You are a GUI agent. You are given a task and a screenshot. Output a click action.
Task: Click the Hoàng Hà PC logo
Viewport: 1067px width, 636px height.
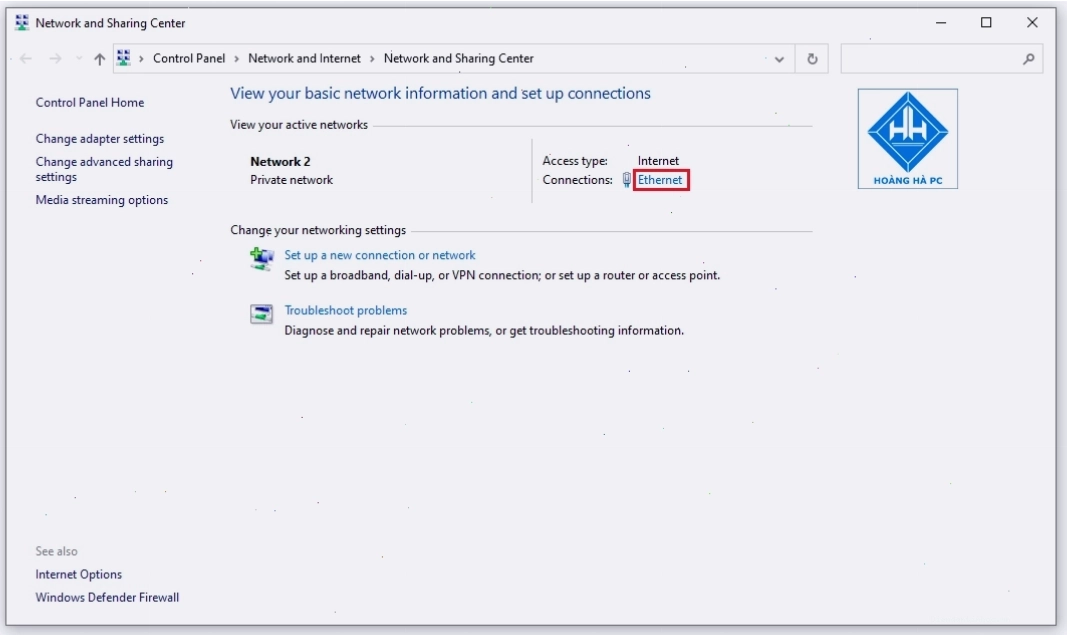pos(908,139)
